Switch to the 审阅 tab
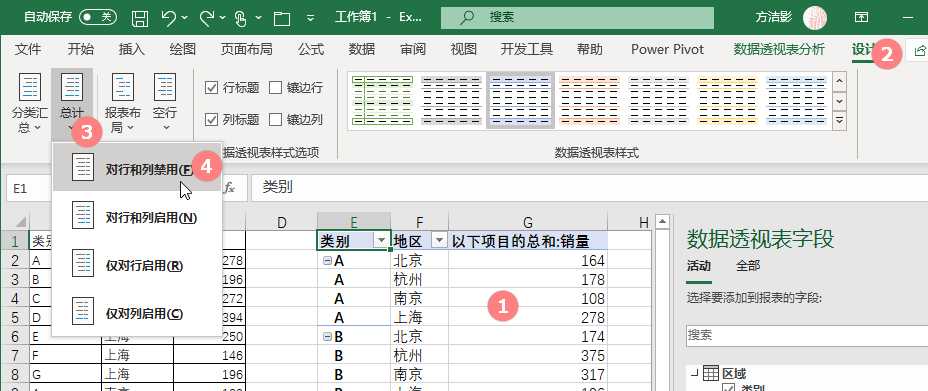Image resolution: width=928 pixels, height=391 pixels. [413, 50]
